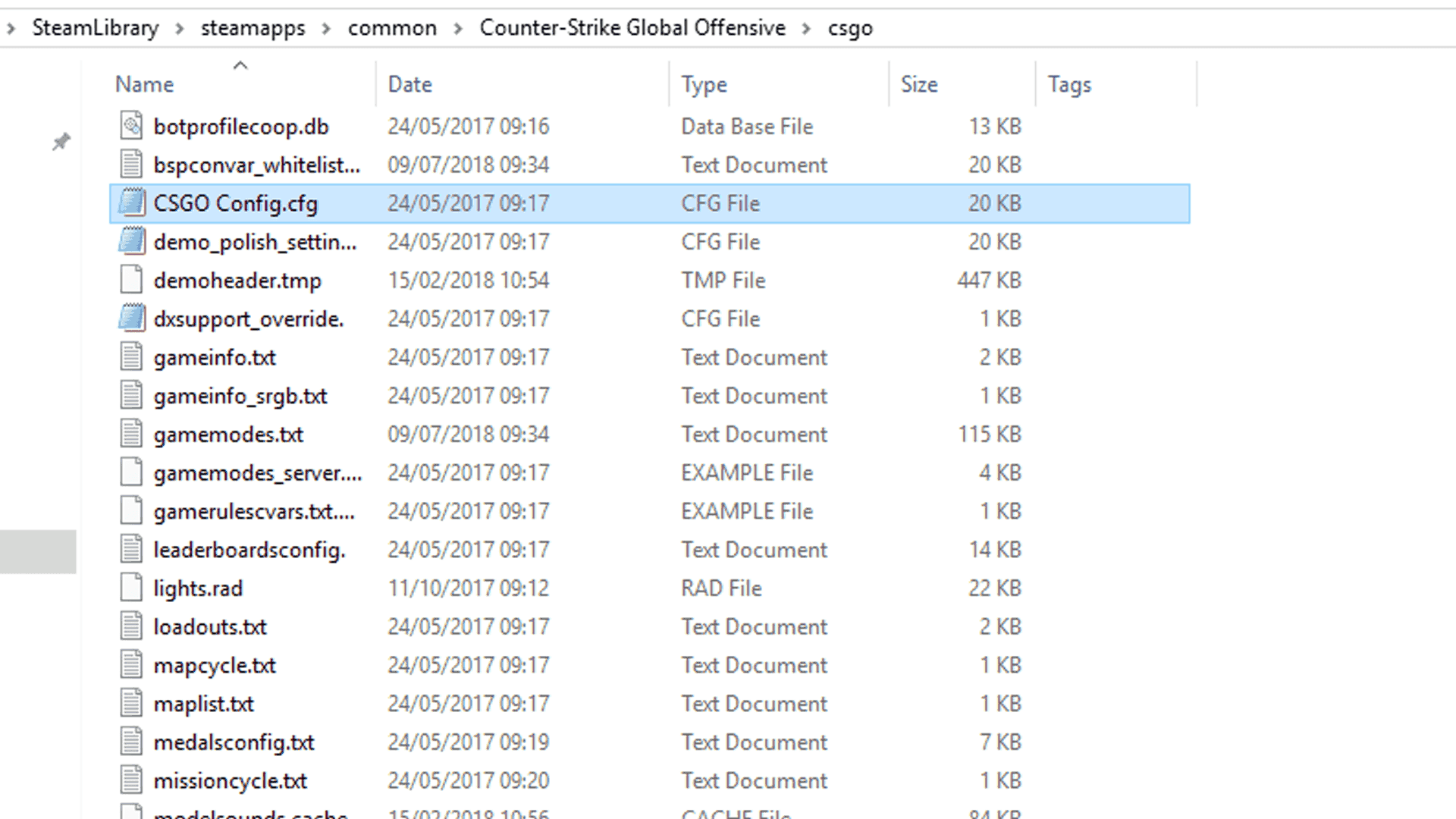This screenshot has width=1456, height=819.
Task: Go to Counter-Strike Global Offensive in the breadcrumb
Action: (x=632, y=28)
